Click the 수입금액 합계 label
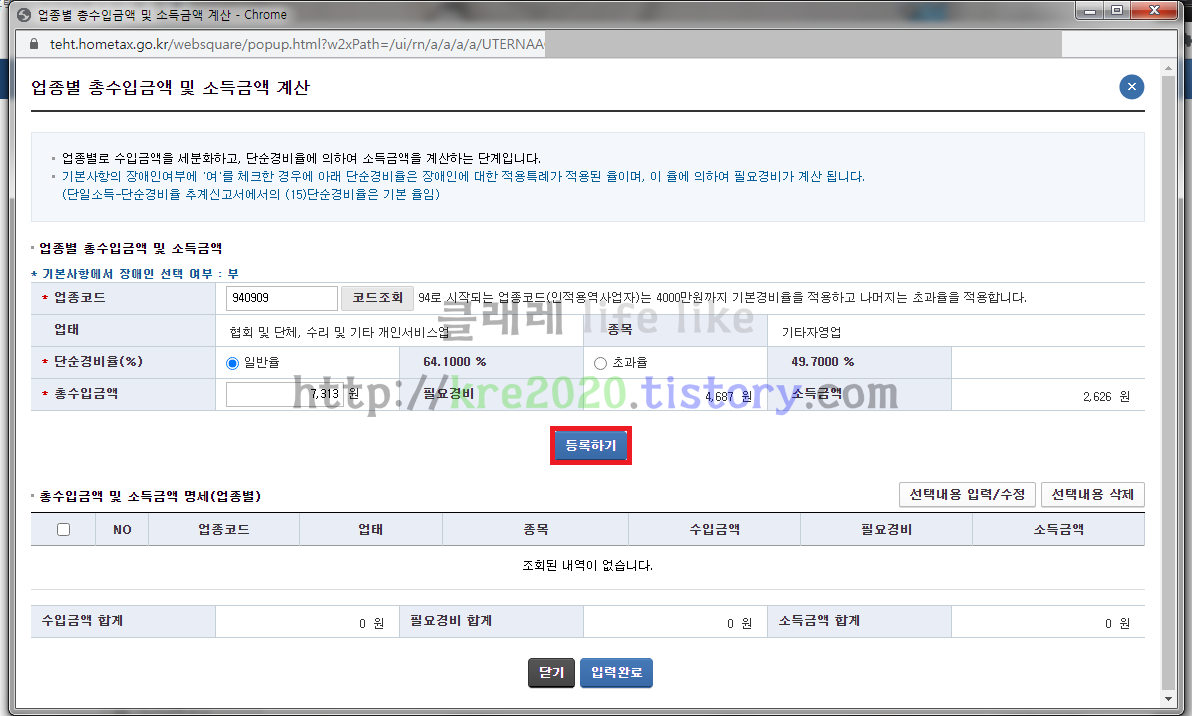Image resolution: width=1192 pixels, height=716 pixels. pyautogui.click(x=82, y=621)
